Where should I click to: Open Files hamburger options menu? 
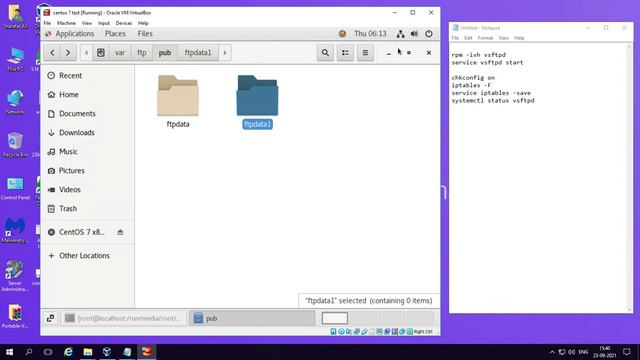365,53
